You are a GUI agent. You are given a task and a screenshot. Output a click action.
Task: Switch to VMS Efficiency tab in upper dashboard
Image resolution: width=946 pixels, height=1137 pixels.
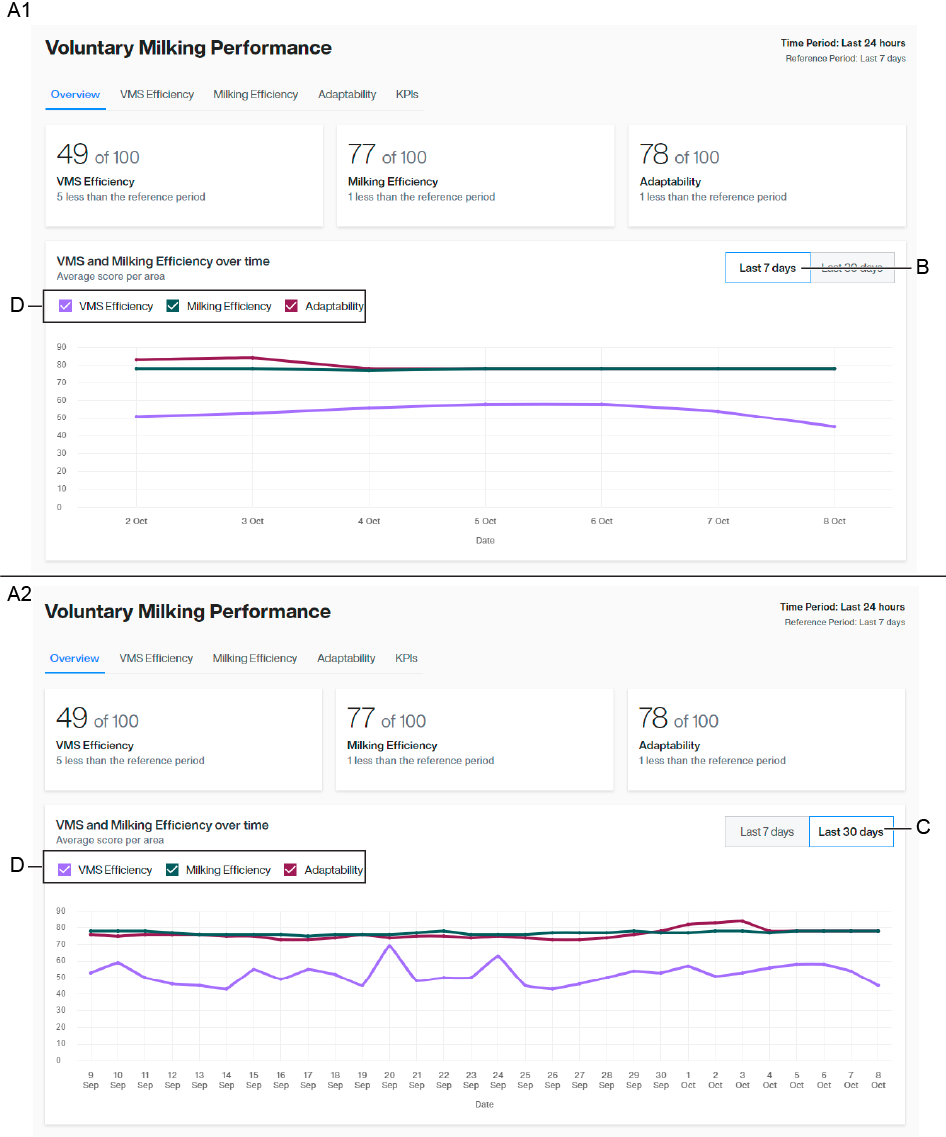pos(157,94)
